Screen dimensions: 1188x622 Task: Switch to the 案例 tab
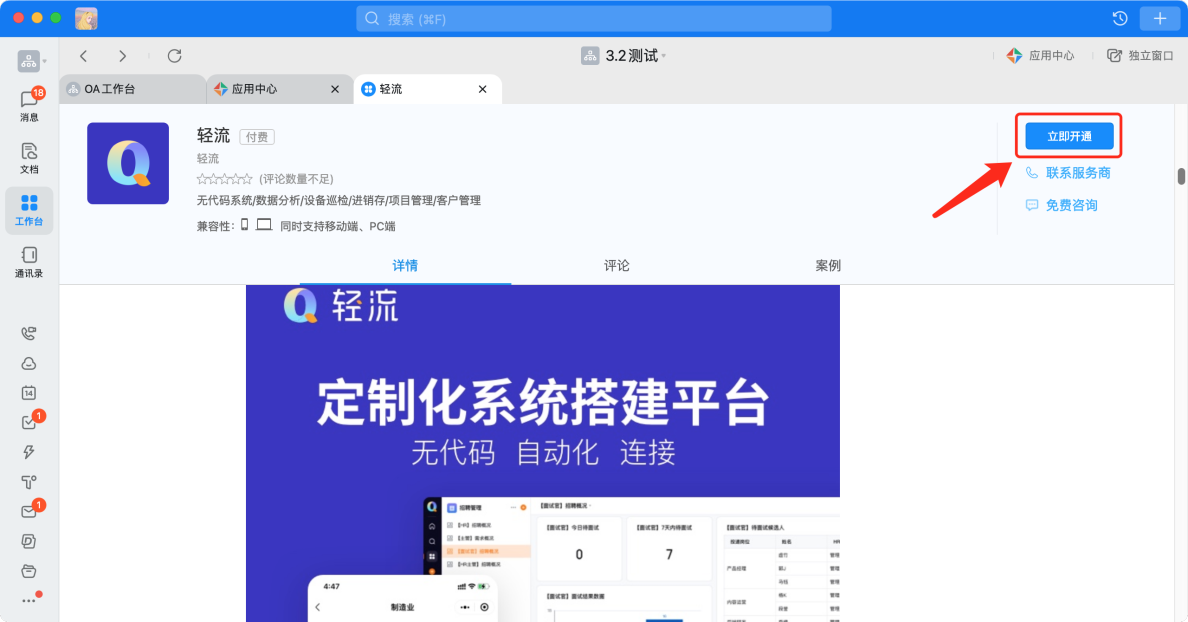828,265
